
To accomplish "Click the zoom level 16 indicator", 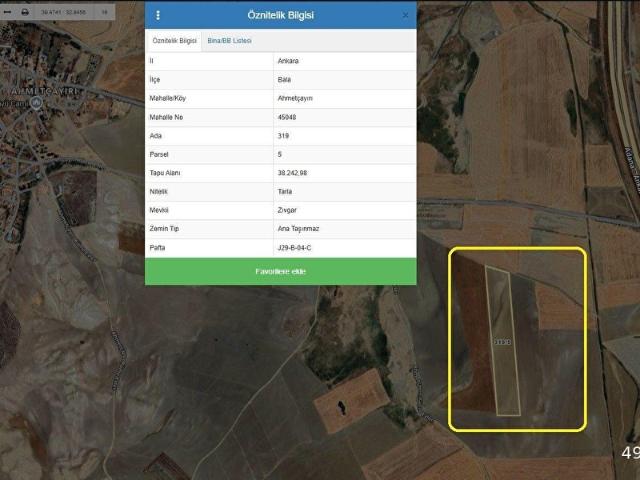I will point(105,11).
